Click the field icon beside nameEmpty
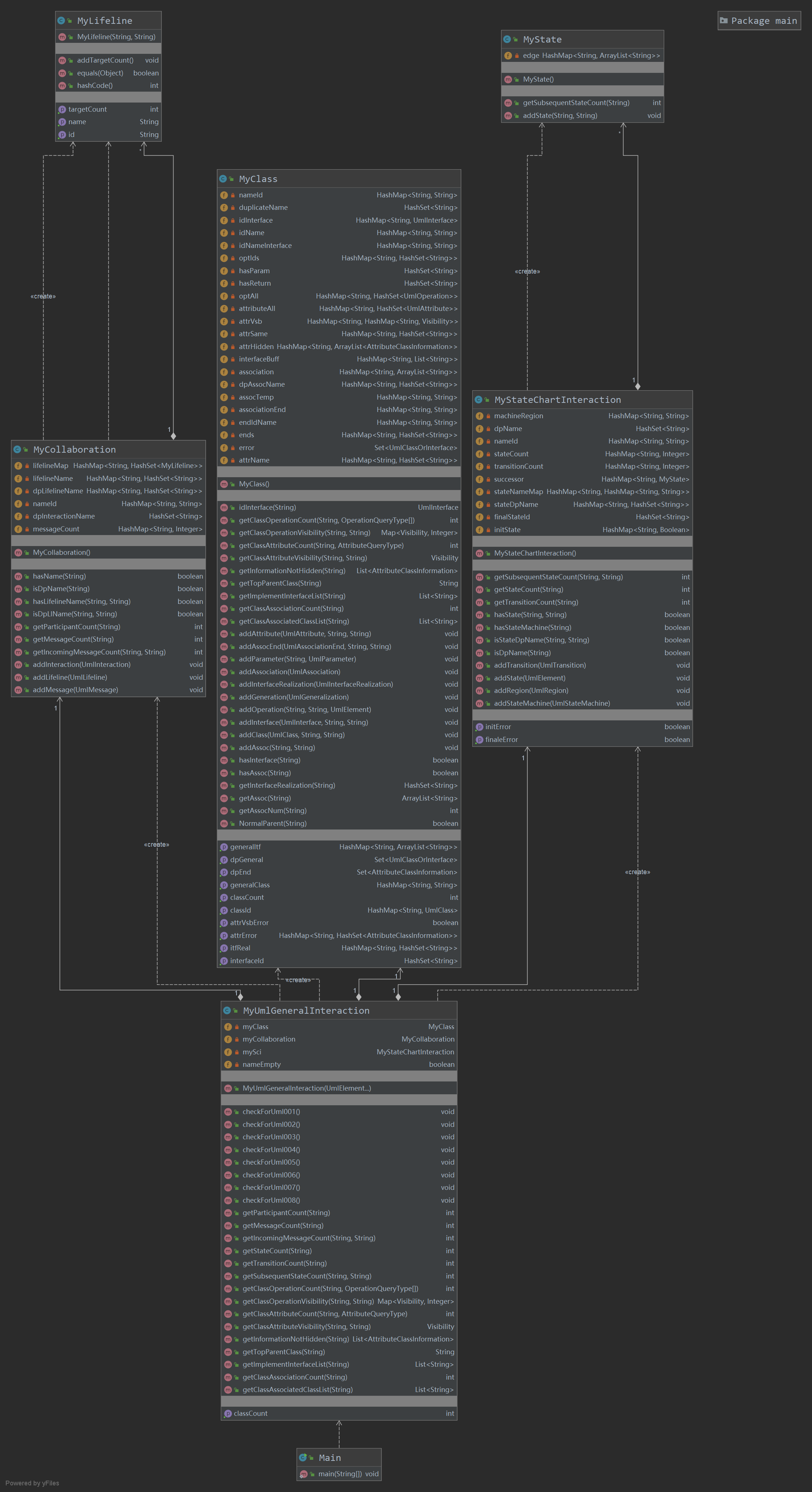Image resolution: width=812 pixels, height=1492 pixels. coord(228,1065)
